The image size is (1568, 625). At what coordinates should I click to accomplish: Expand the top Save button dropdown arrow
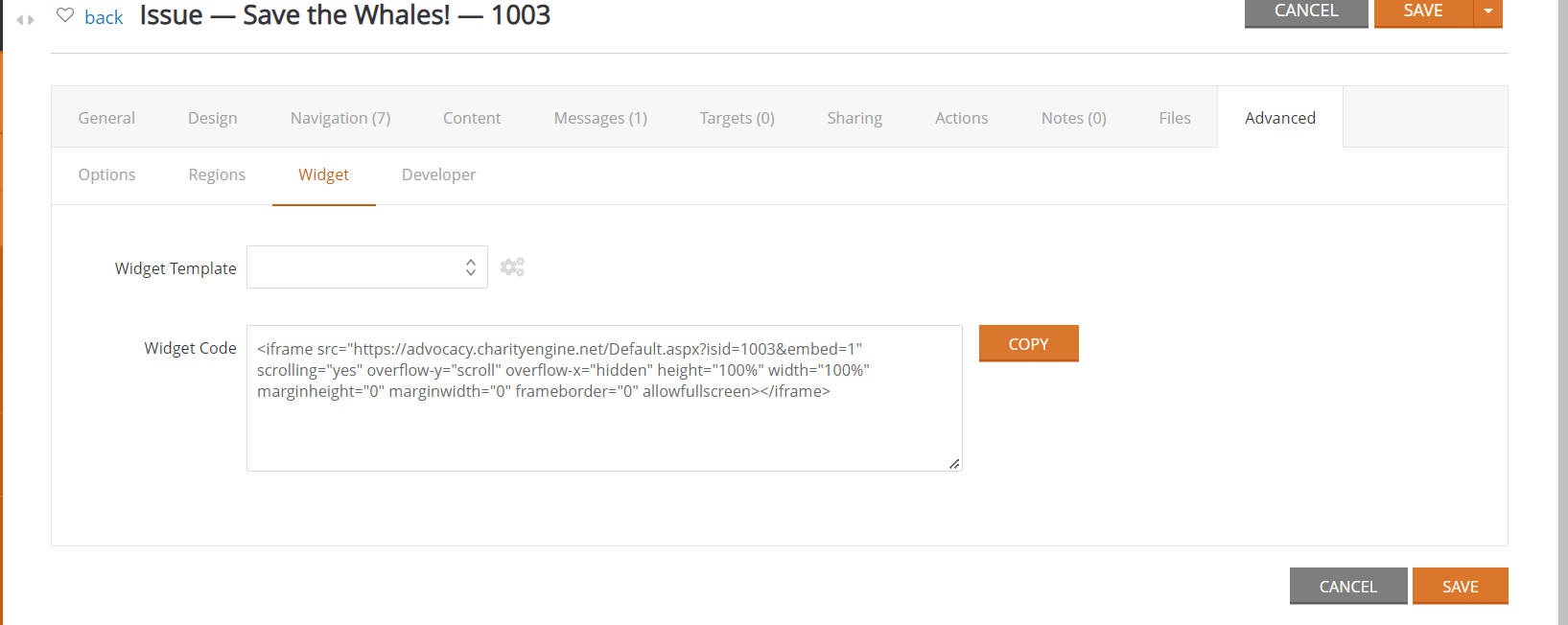point(1488,12)
